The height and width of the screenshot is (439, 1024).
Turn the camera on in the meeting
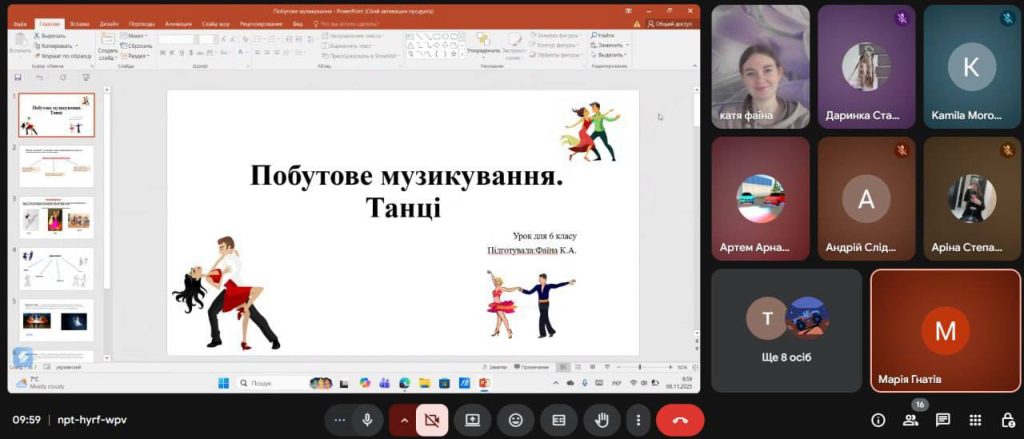[431, 420]
